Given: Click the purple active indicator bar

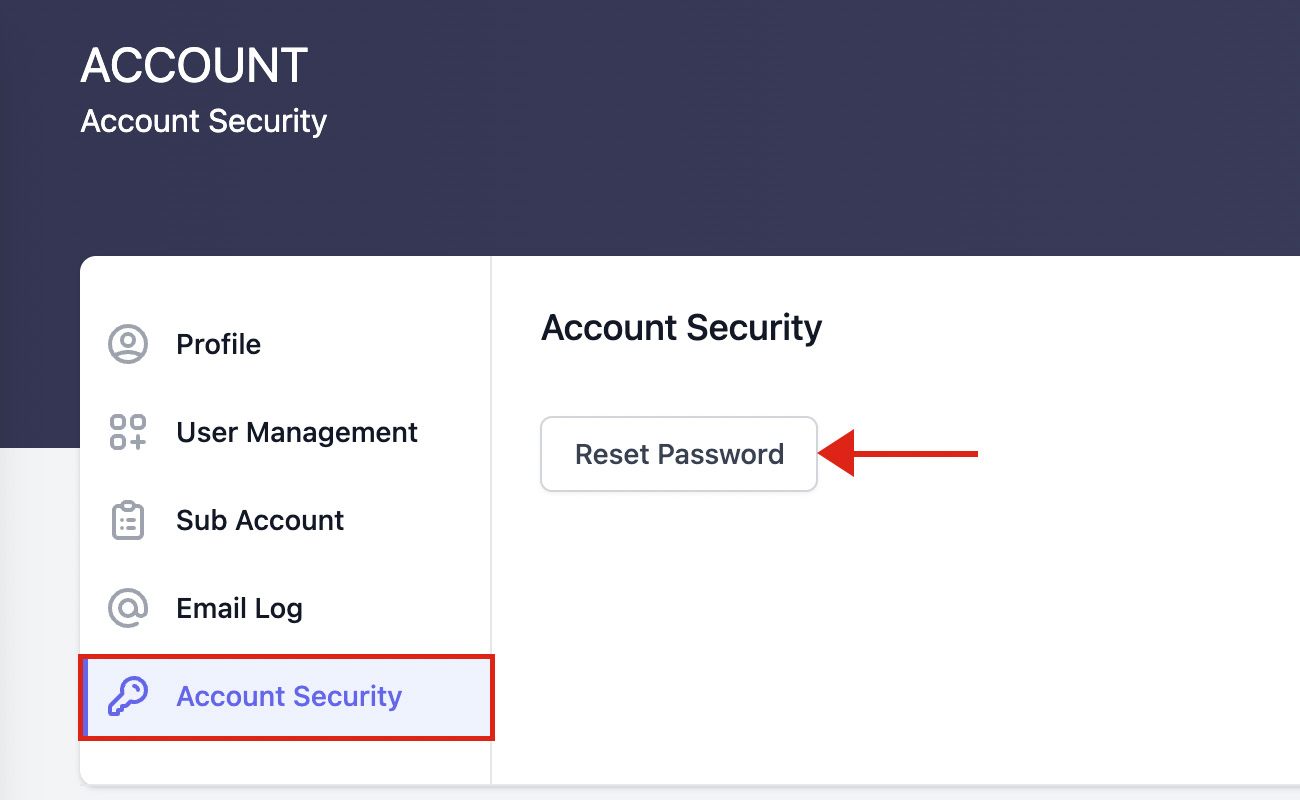Looking at the screenshot, I should pyautogui.click(x=86, y=697).
